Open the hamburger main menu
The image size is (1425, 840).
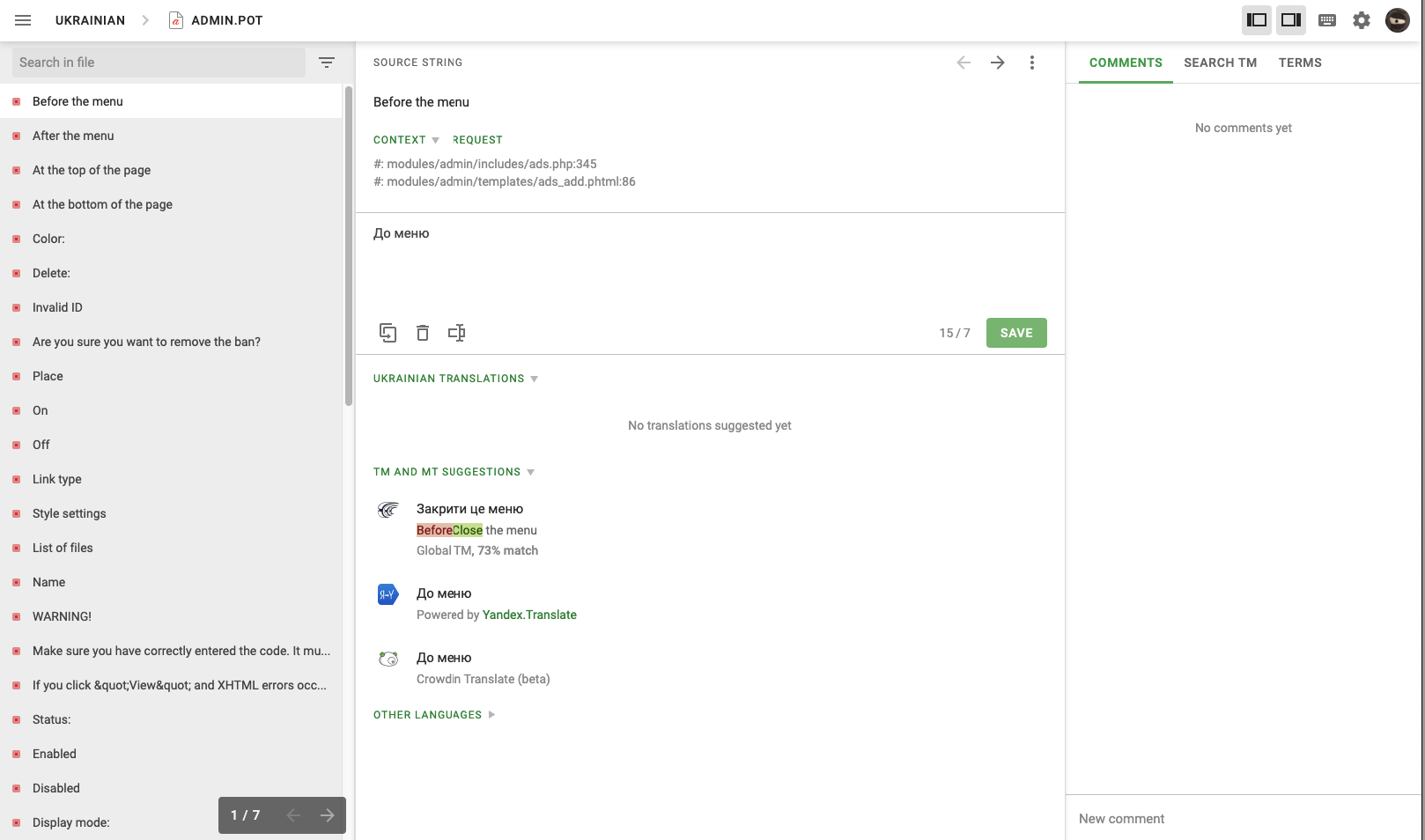click(x=23, y=20)
